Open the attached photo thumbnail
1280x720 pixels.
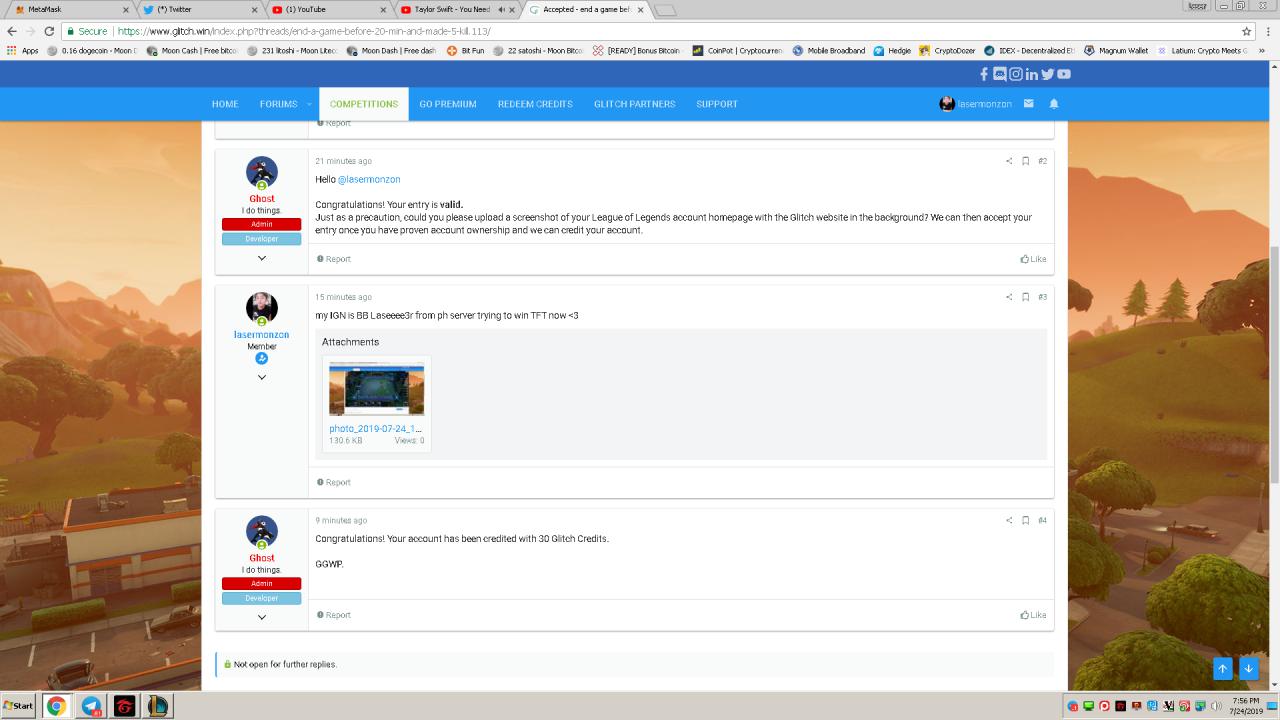tap(376, 390)
